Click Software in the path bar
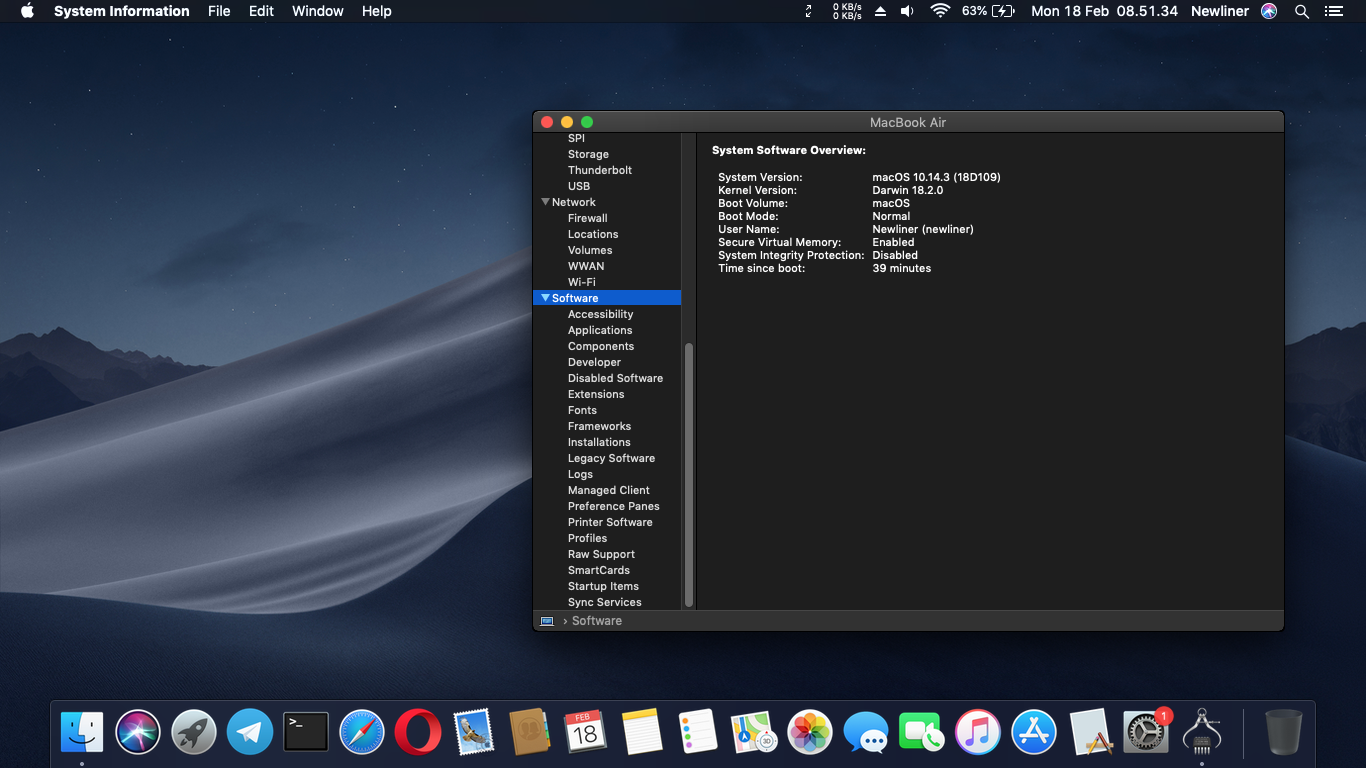Screen dimensions: 1366x768 point(597,621)
